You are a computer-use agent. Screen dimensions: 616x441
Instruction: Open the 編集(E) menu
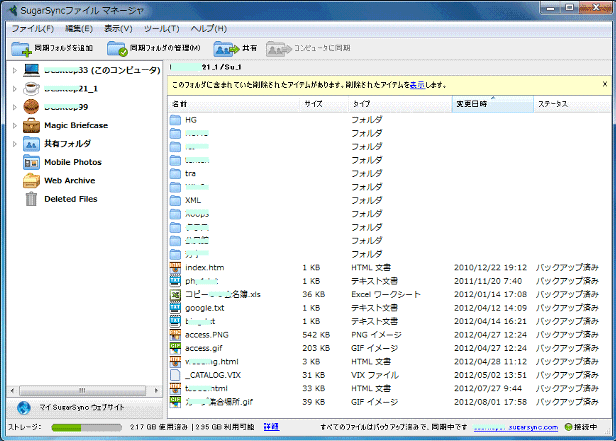[x=79, y=29]
